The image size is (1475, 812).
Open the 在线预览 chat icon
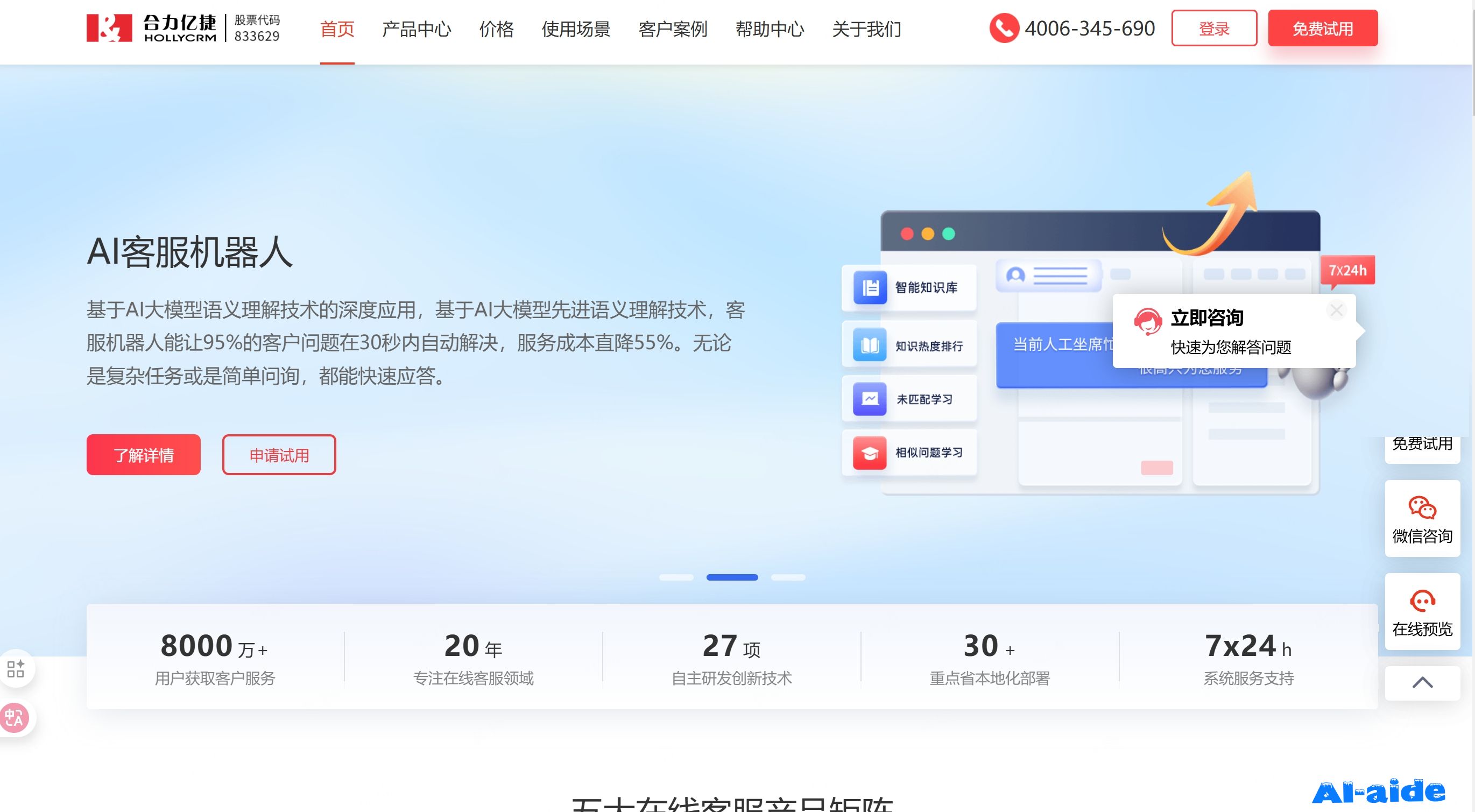(x=1422, y=601)
